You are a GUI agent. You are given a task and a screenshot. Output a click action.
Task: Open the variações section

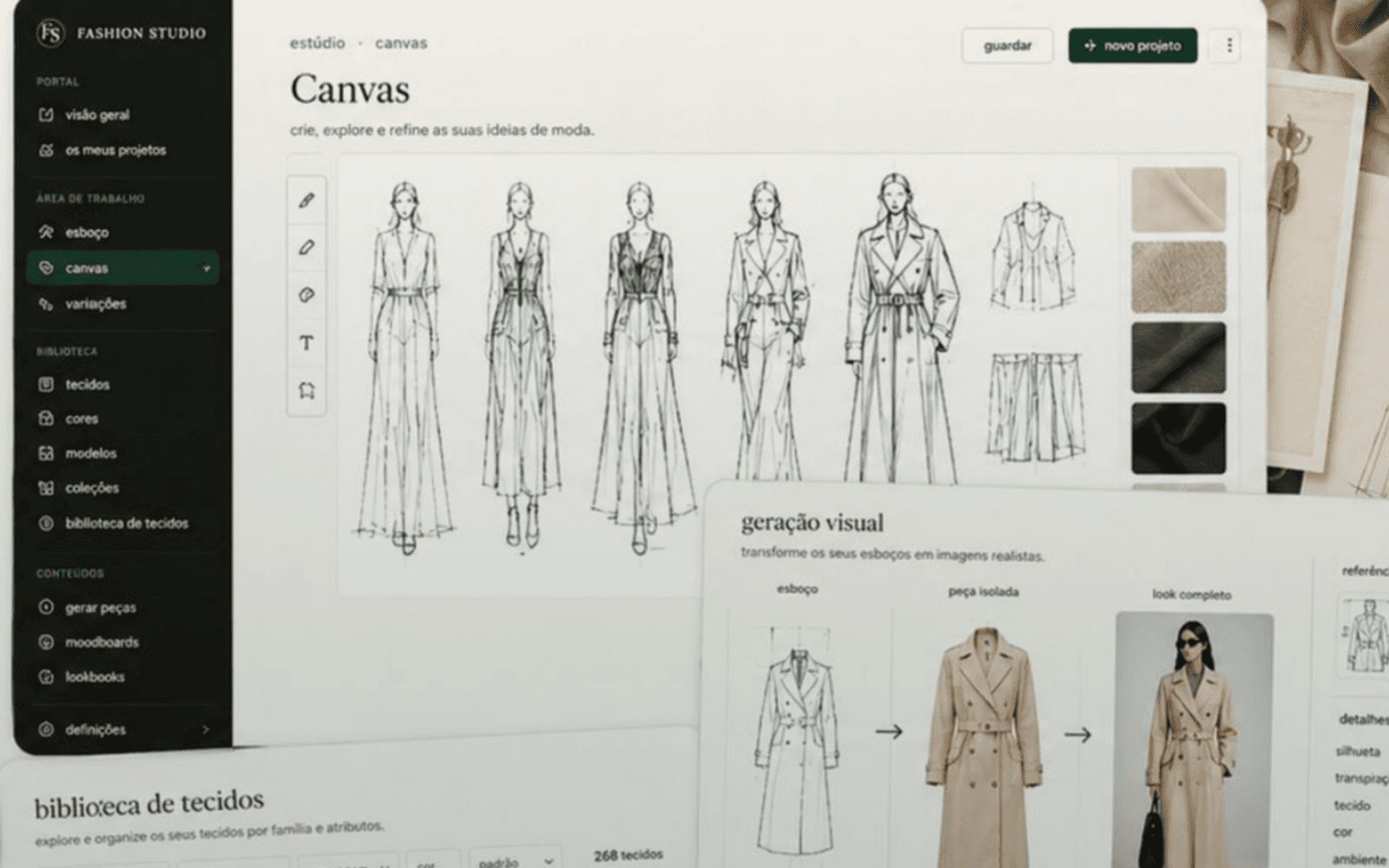95,304
